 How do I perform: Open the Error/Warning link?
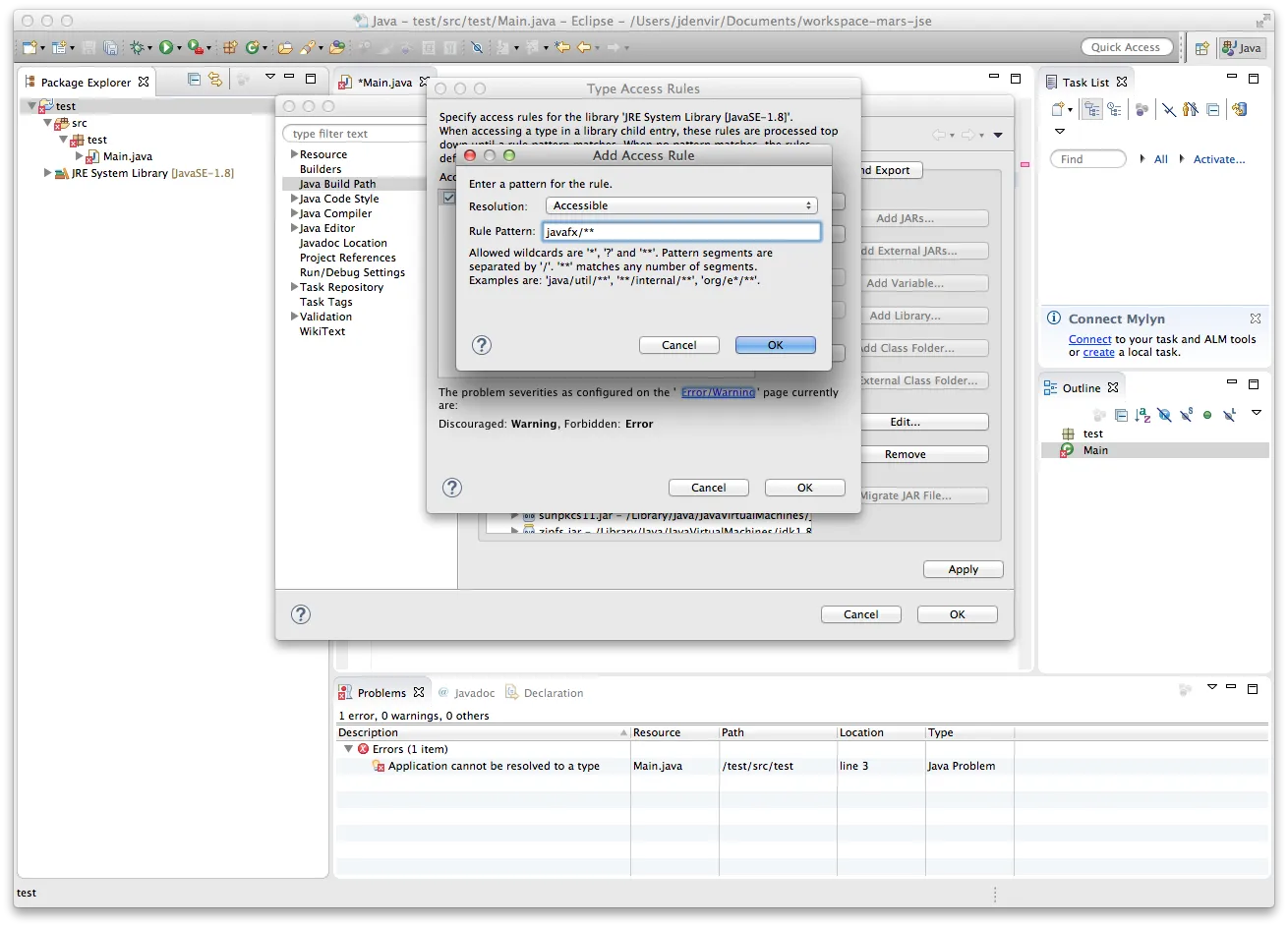tap(719, 392)
